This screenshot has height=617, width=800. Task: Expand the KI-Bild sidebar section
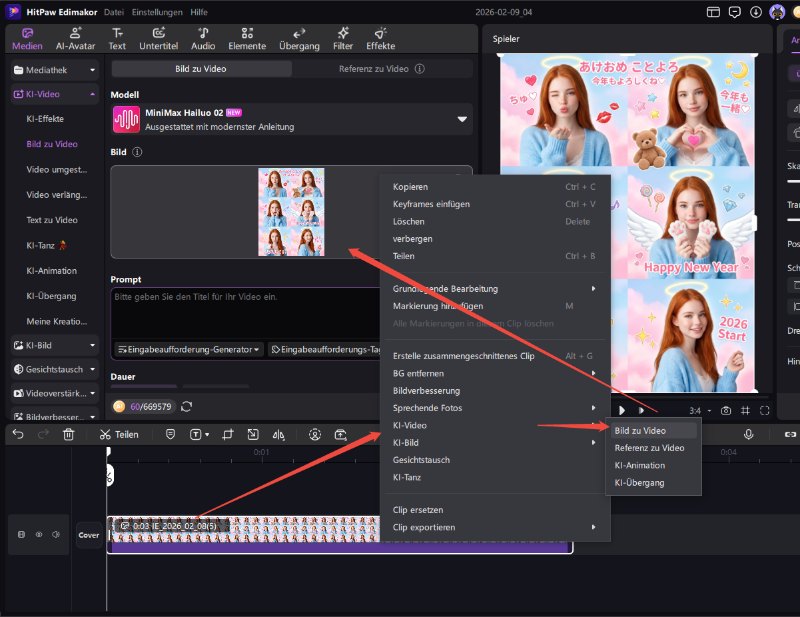coord(55,345)
